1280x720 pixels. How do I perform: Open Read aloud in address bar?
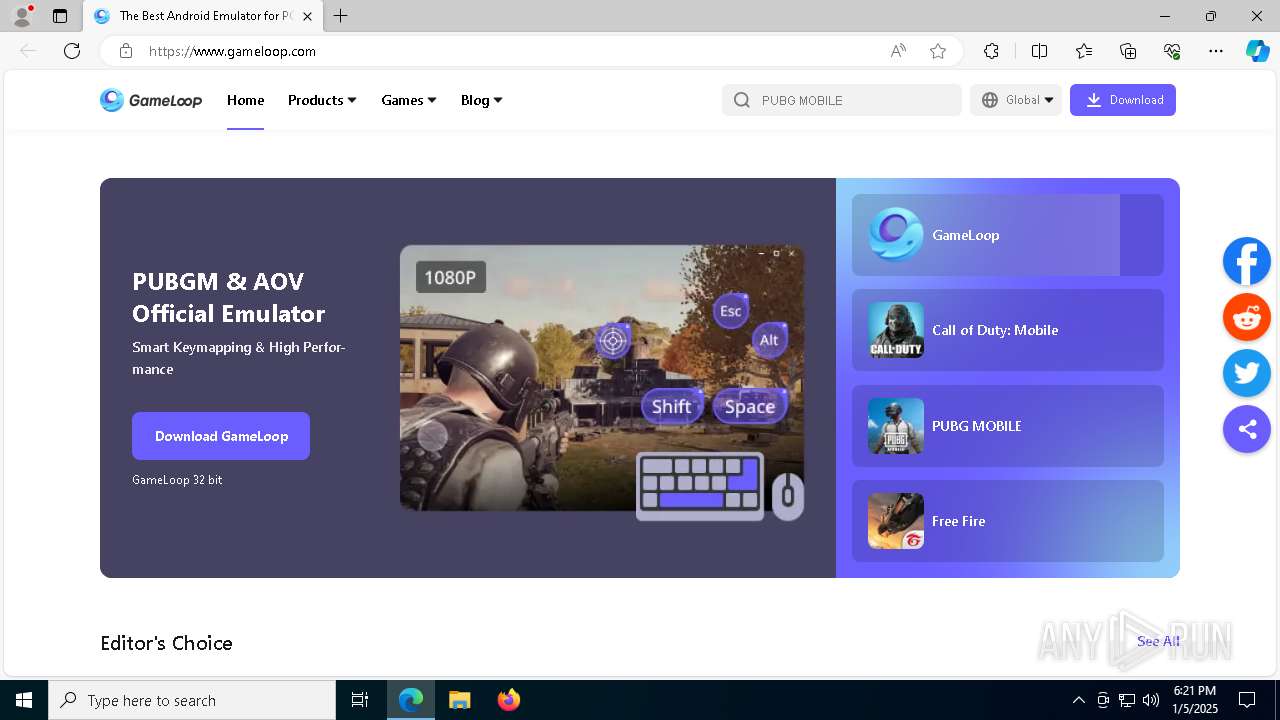tap(898, 51)
